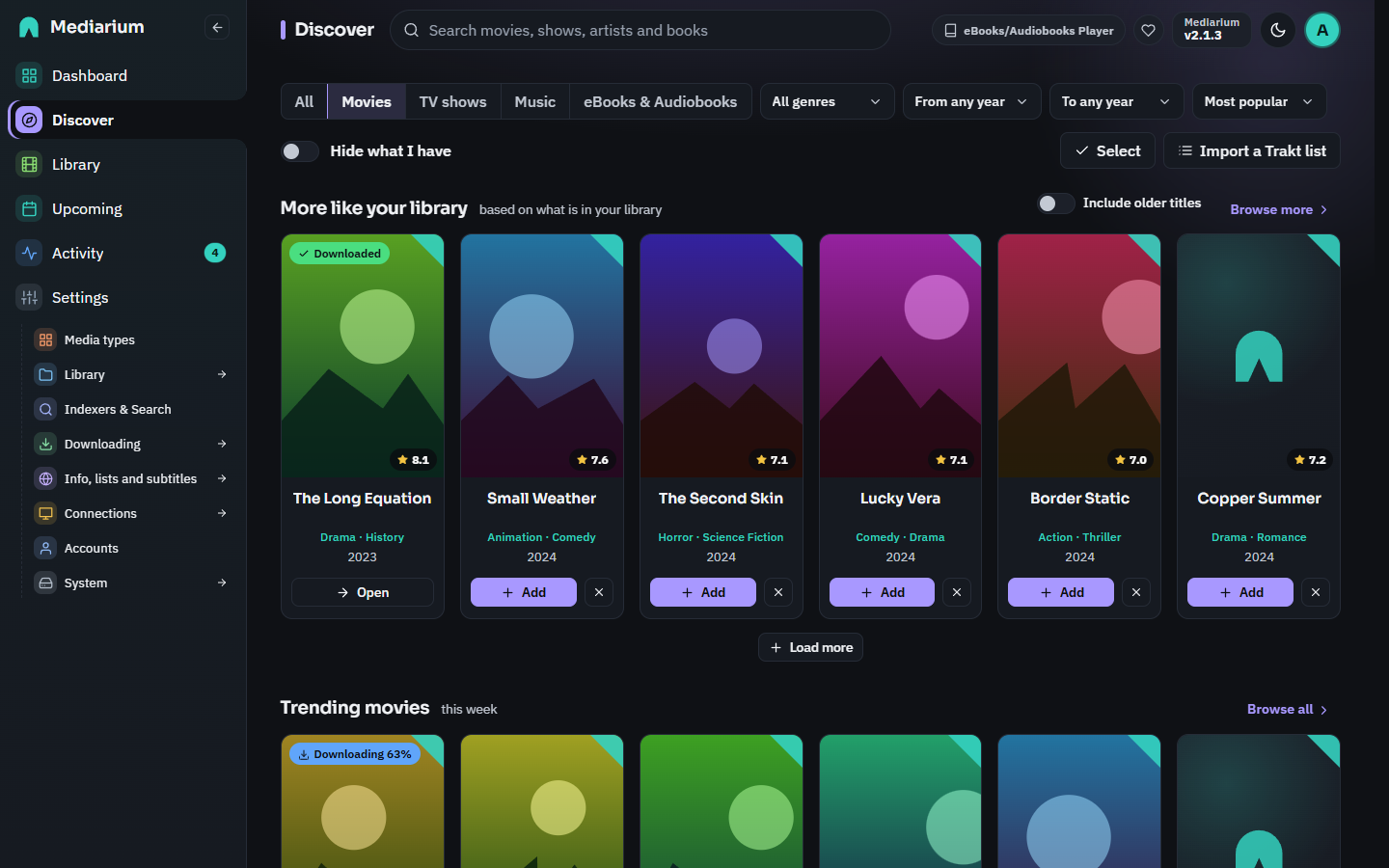1389x868 pixels.
Task: Open the Library film icon in main navigation
Action: pyautogui.click(x=30, y=164)
